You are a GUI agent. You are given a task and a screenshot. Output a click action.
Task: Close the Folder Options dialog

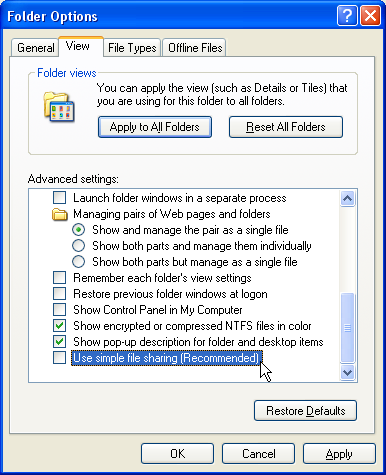click(x=370, y=15)
